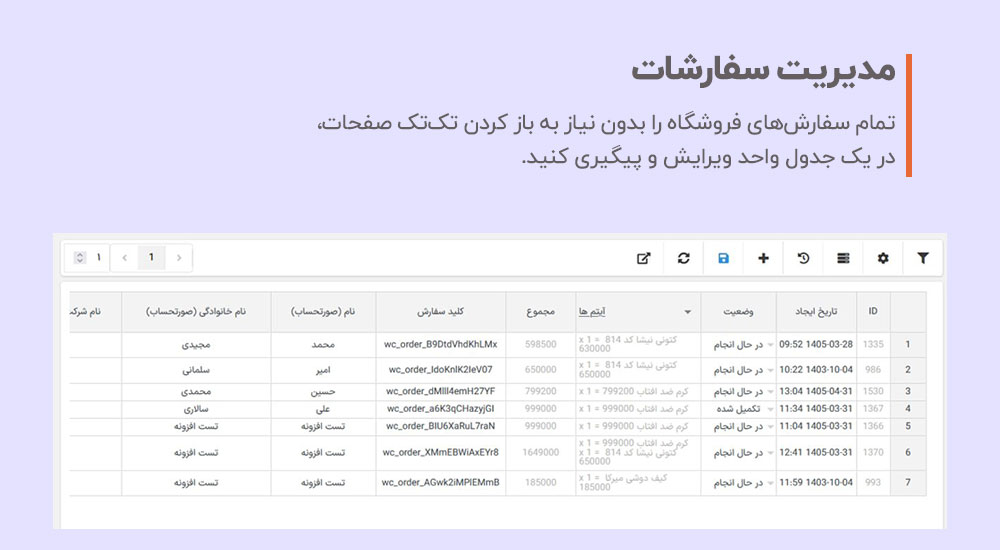Click the وضعیت column header
Viewport: 1000px width, 550px height.
739,311
